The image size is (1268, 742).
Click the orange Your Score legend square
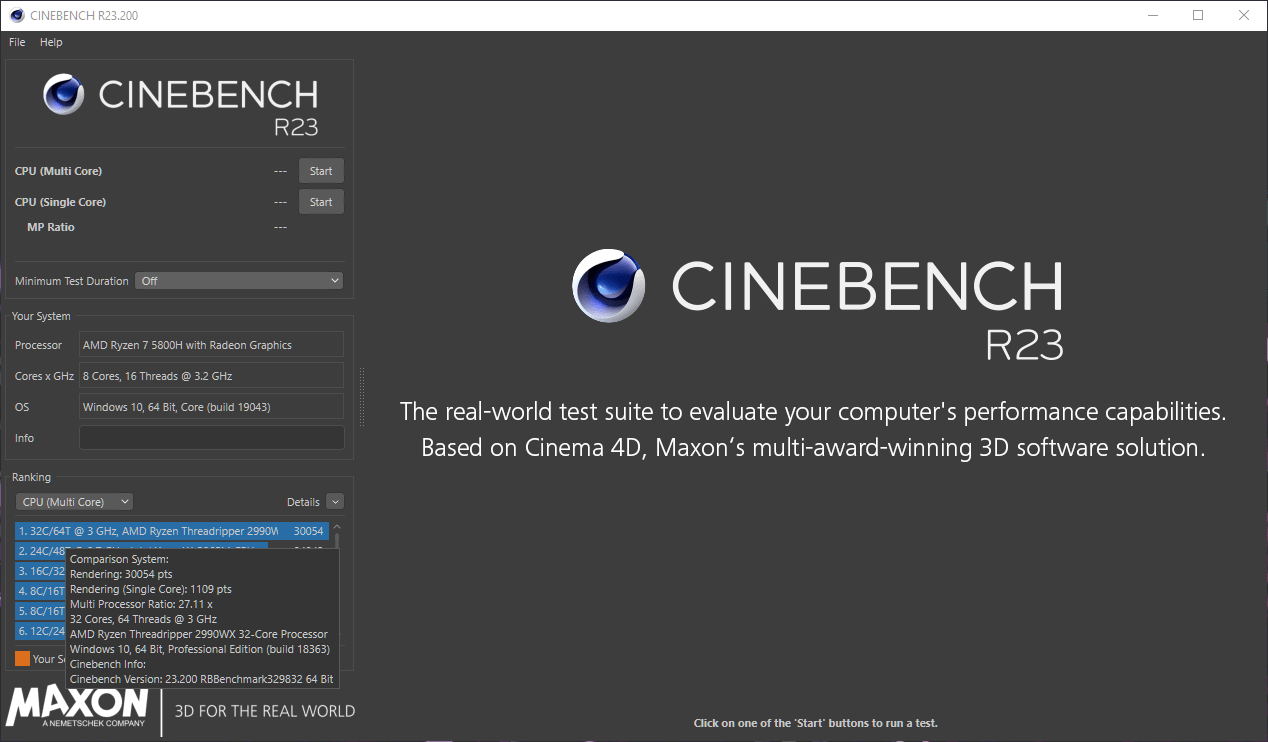[x=22, y=658]
